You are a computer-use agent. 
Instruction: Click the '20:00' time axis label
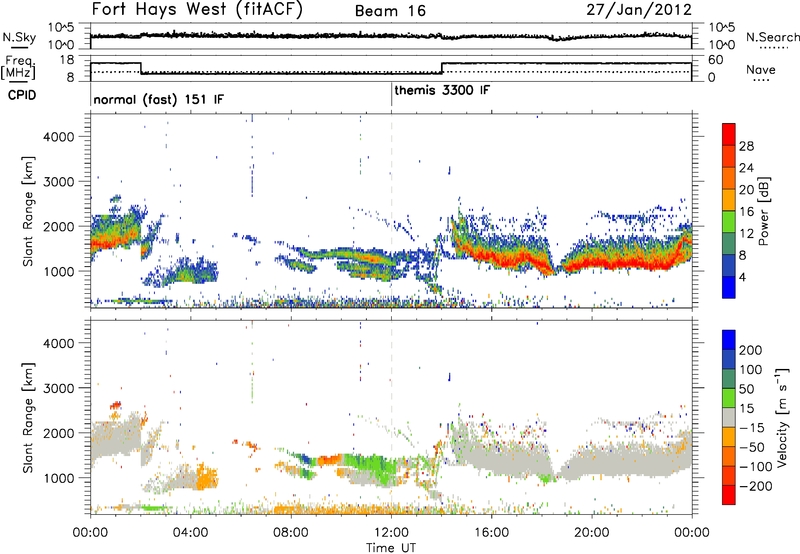point(592,533)
